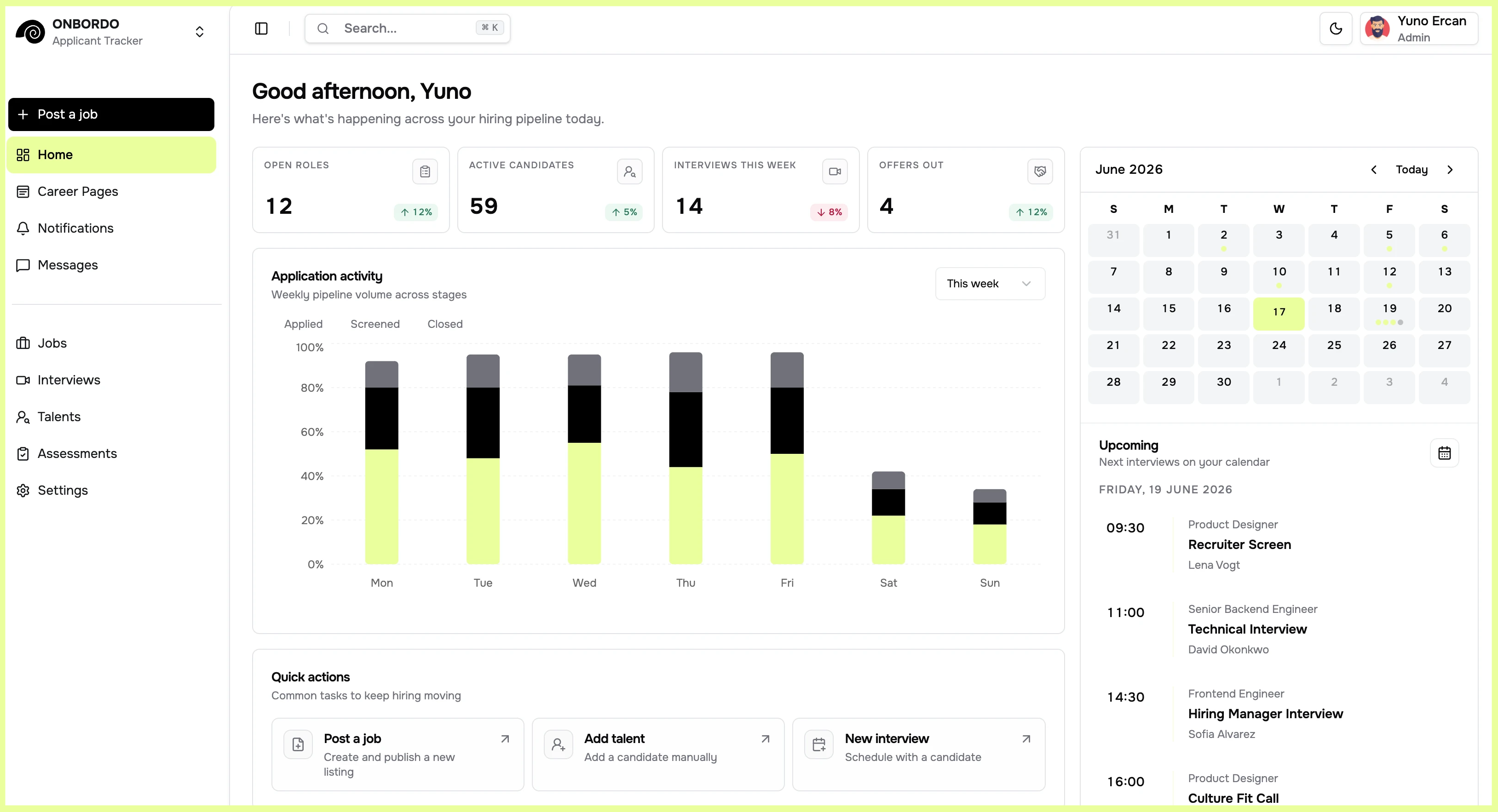Image resolution: width=1498 pixels, height=812 pixels.
Task: Click the 09:30 interview time
Action: tap(1125, 528)
